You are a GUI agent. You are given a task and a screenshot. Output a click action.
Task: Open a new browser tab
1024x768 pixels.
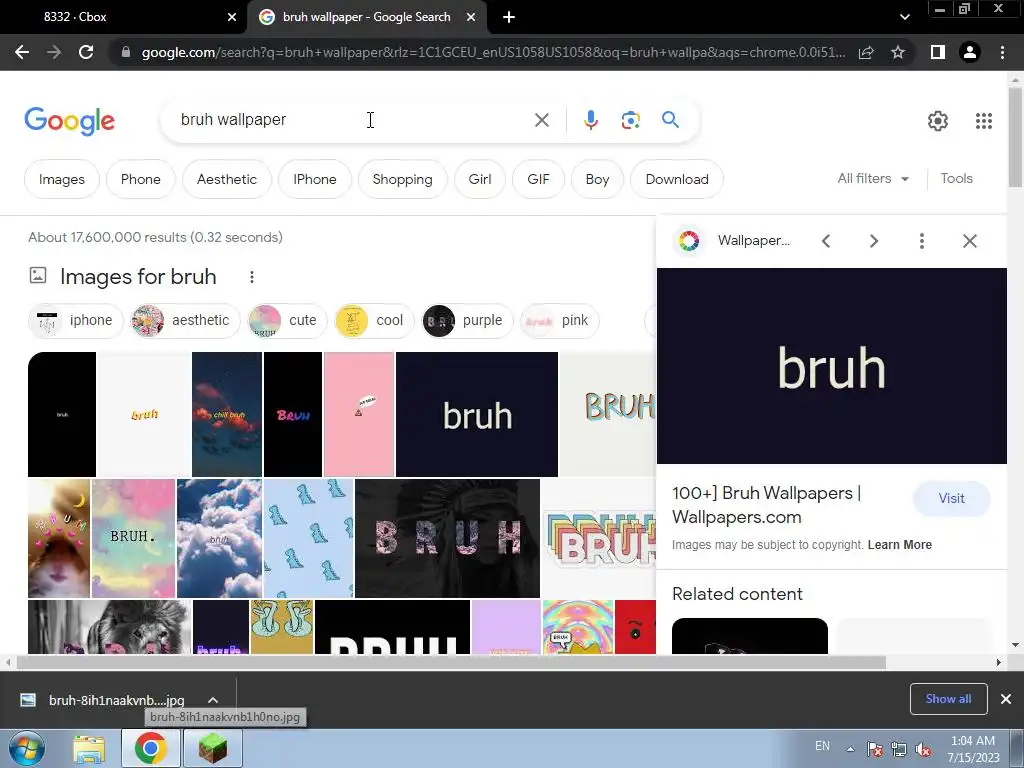point(509,17)
